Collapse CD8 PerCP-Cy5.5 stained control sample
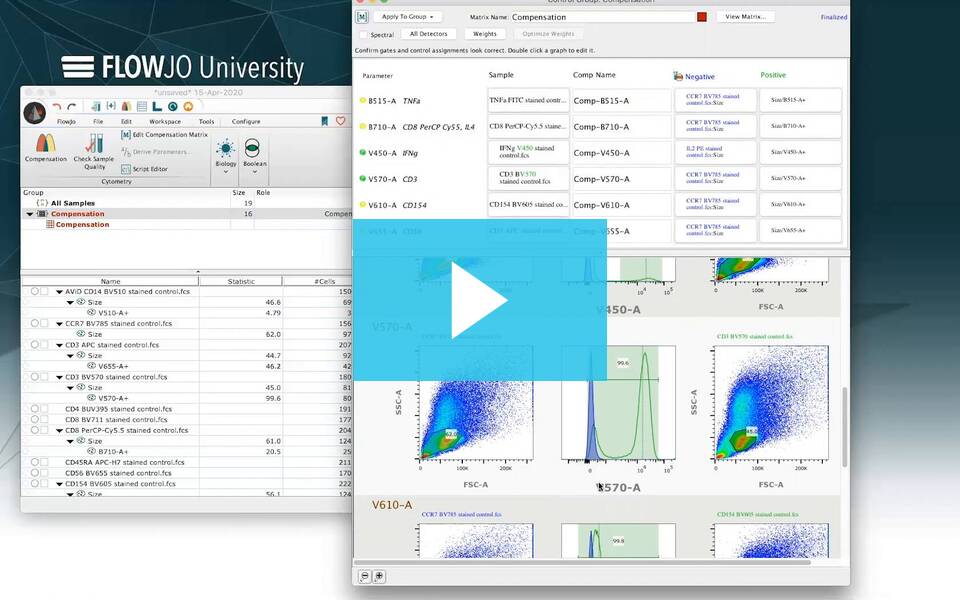The height and width of the screenshot is (600, 960). 59,430
